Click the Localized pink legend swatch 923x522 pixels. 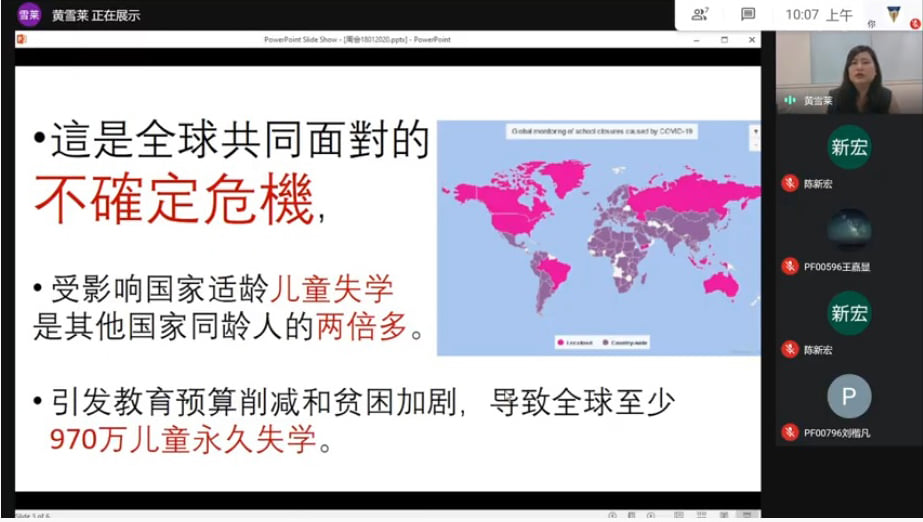point(560,343)
